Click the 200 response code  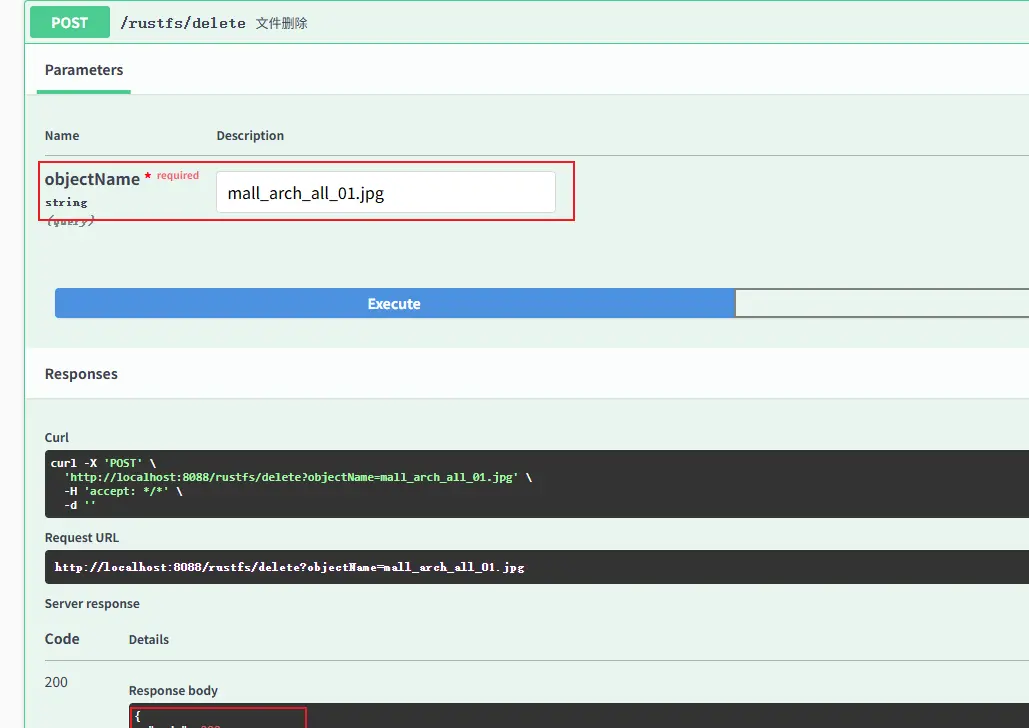tap(56, 682)
